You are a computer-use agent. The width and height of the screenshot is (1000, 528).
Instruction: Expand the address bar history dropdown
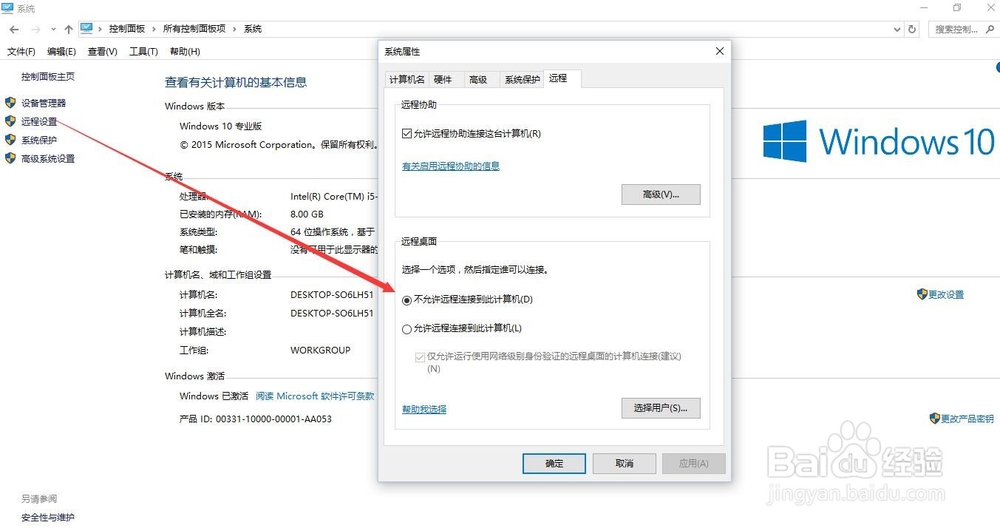[897, 29]
